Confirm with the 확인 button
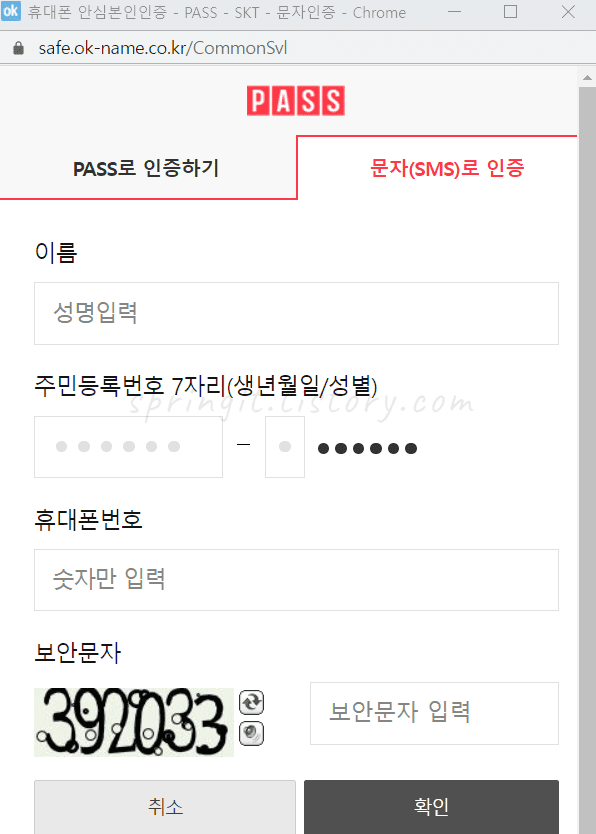The image size is (596, 834). (x=431, y=807)
